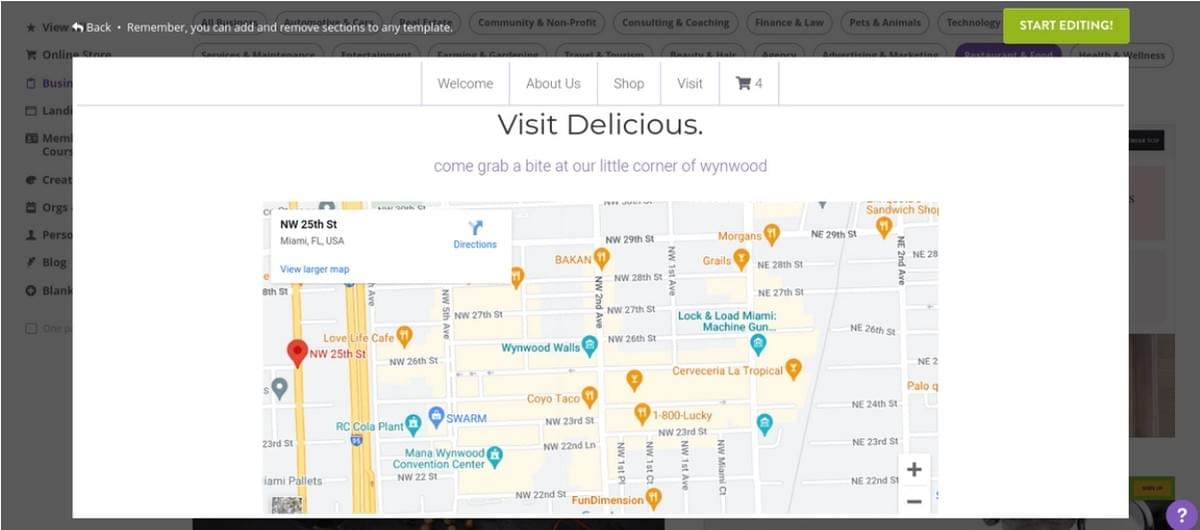
Task: Zoom in the map with plus button
Action: pos(914,469)
